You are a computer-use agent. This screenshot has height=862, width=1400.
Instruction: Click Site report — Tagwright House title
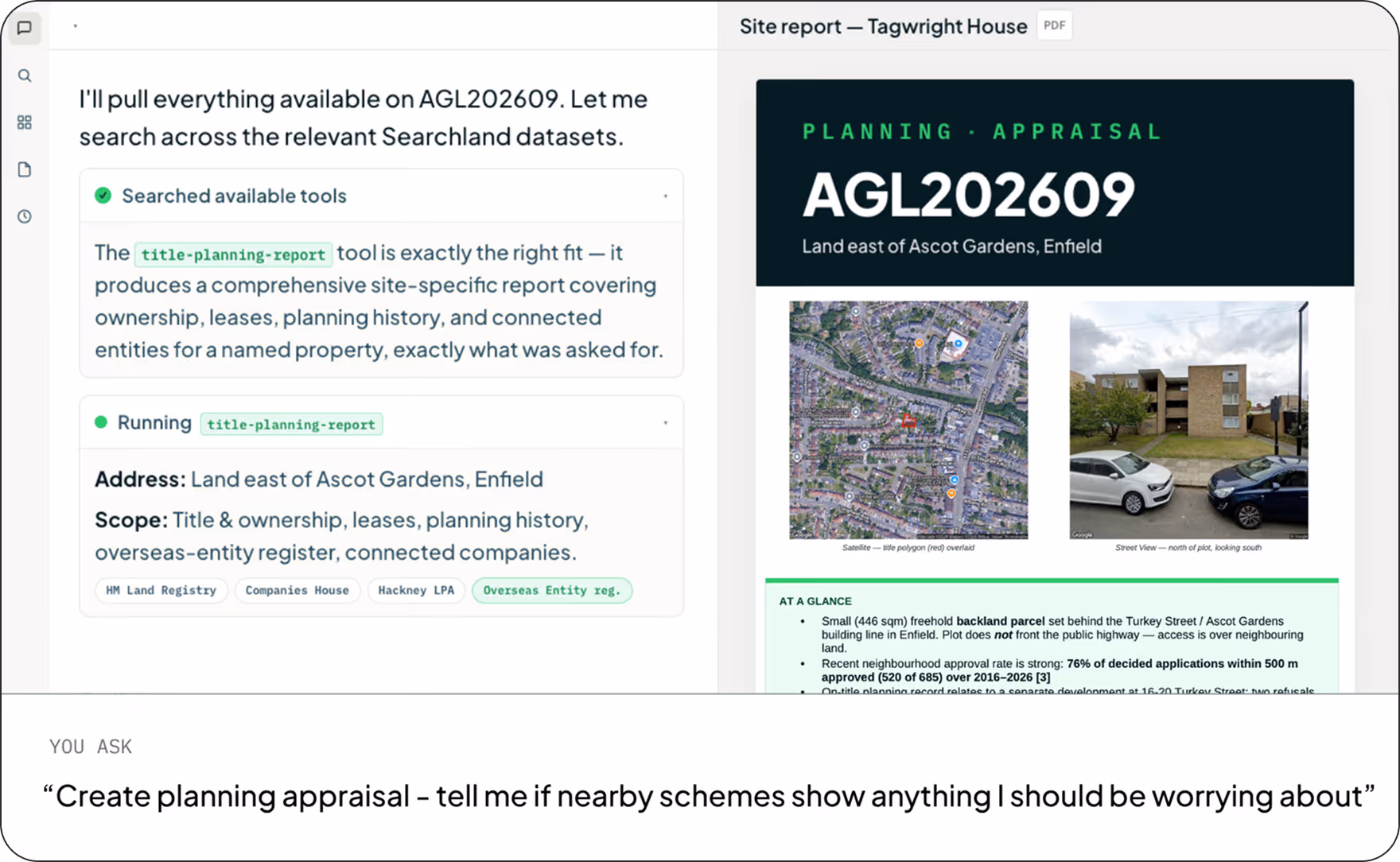[x=884, y=26]
